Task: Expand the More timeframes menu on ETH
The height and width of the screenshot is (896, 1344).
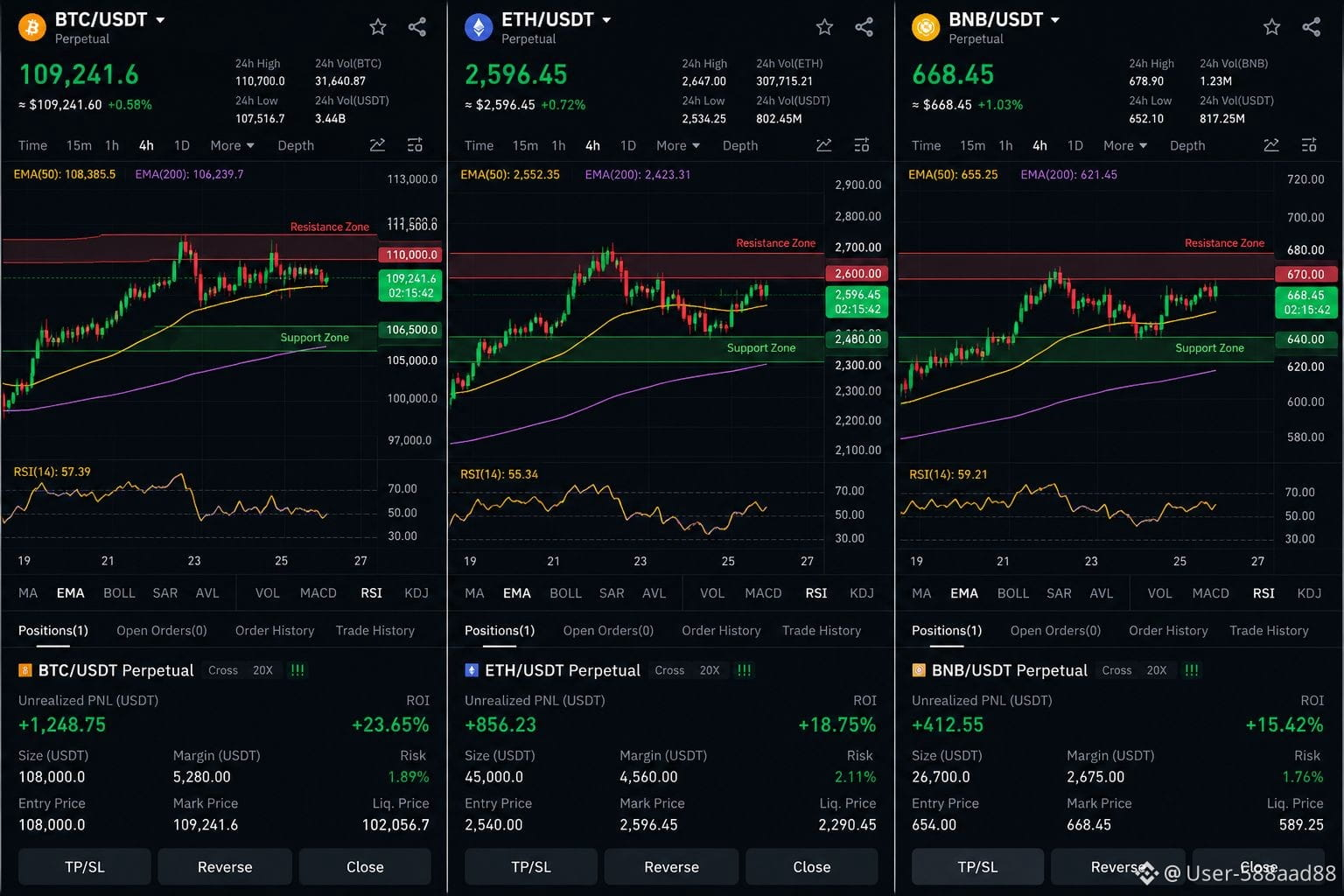Action: tap(677, 145)
